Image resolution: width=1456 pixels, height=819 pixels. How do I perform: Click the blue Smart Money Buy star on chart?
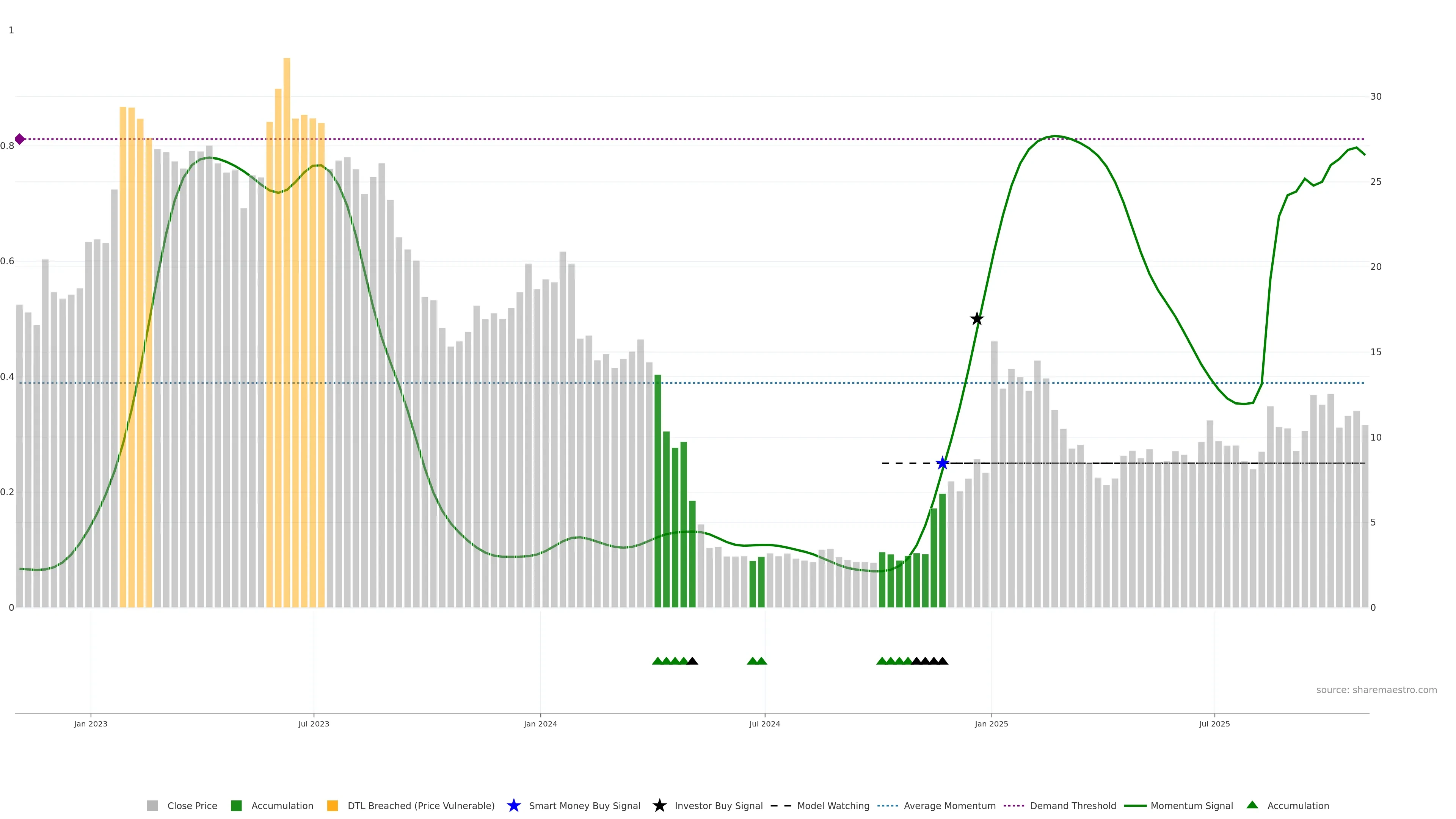(942, 463)
